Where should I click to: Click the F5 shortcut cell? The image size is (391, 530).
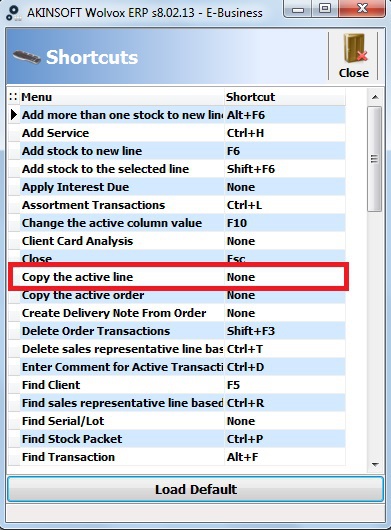[285, 385]
